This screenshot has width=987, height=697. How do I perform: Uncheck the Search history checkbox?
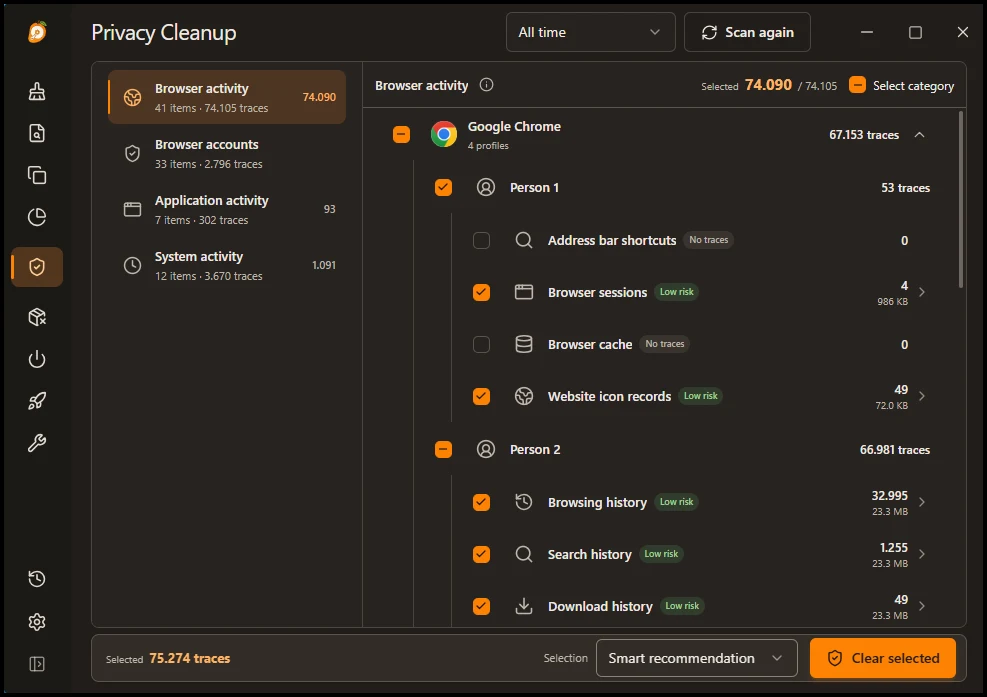482,554
